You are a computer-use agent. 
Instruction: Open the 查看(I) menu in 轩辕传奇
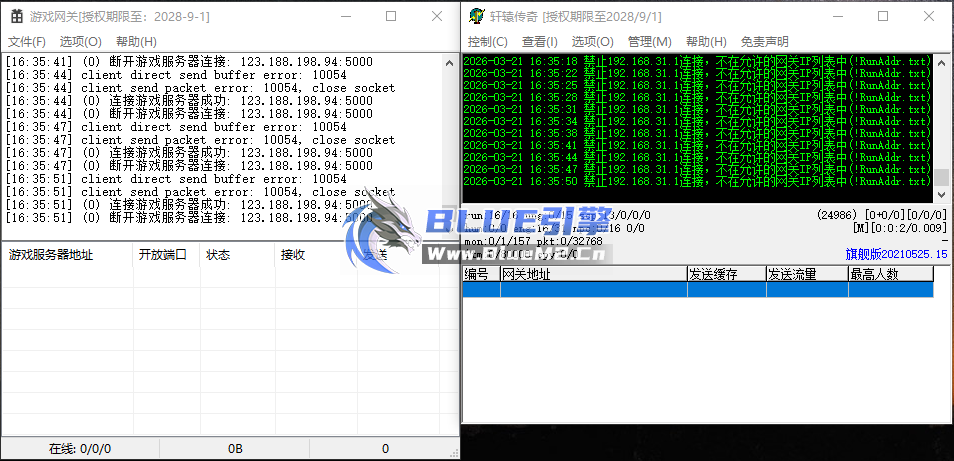pos(540,41)
